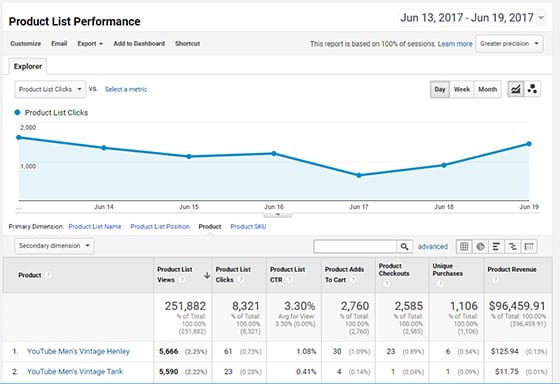Click the Select a metric link
The width and height of the screenshot is (560, 384).
tap(126, 89)
